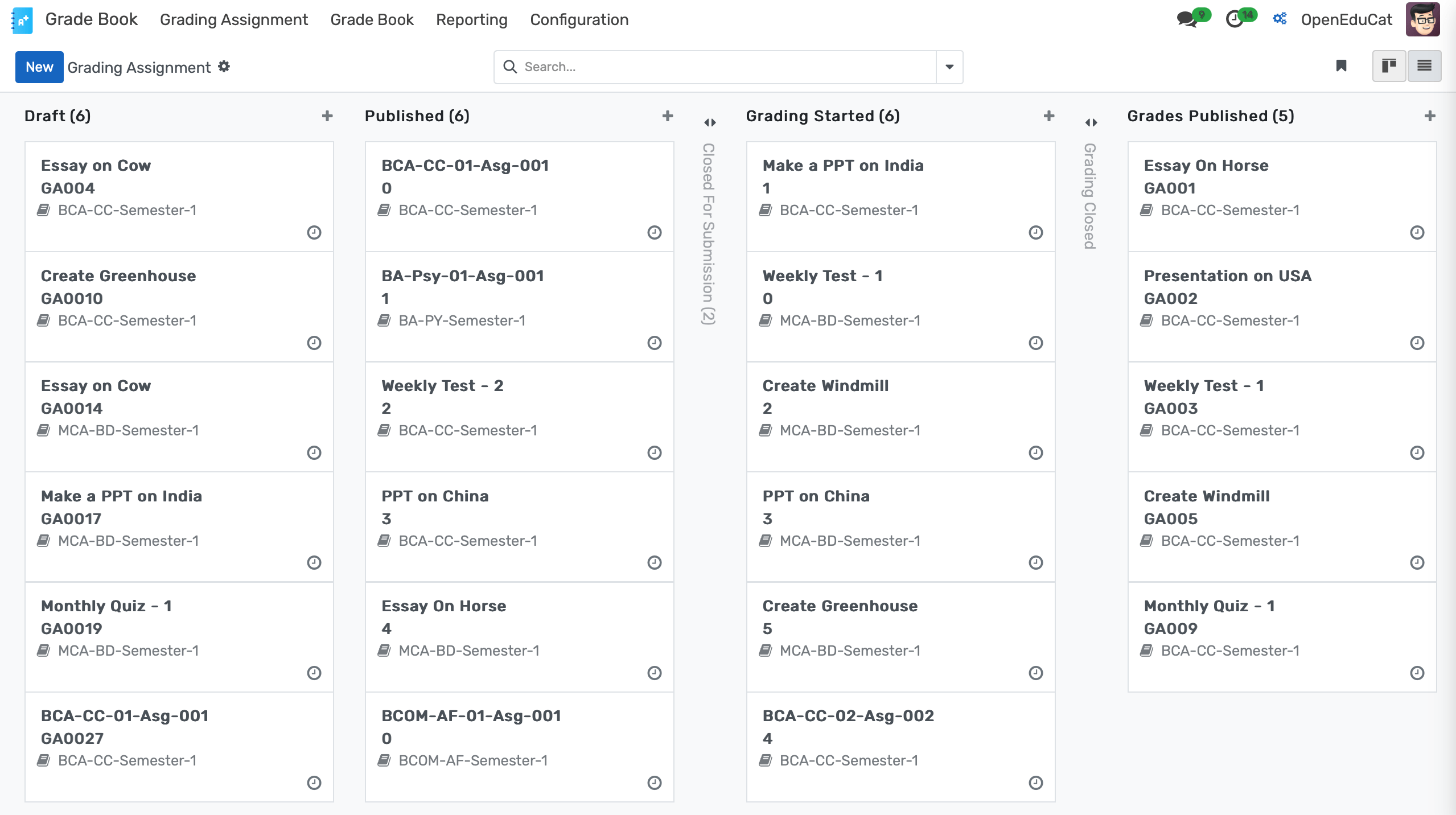The image size is (1456, 815).
Task: Click the New button
Action: (x=39, y=67)
